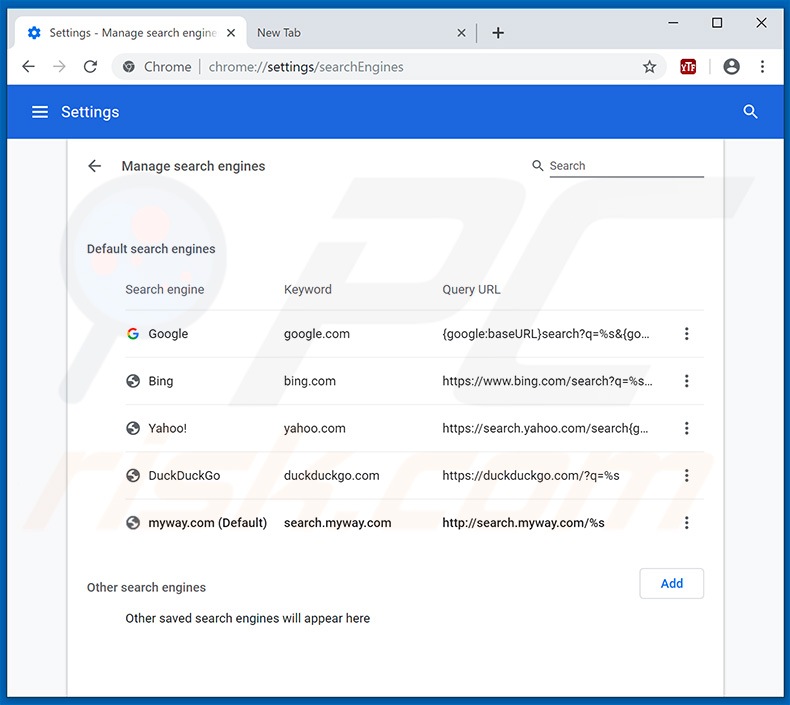Click the yahoo.com keyword
The width and height of the screenshot is (790, 705).
(314, 428)
